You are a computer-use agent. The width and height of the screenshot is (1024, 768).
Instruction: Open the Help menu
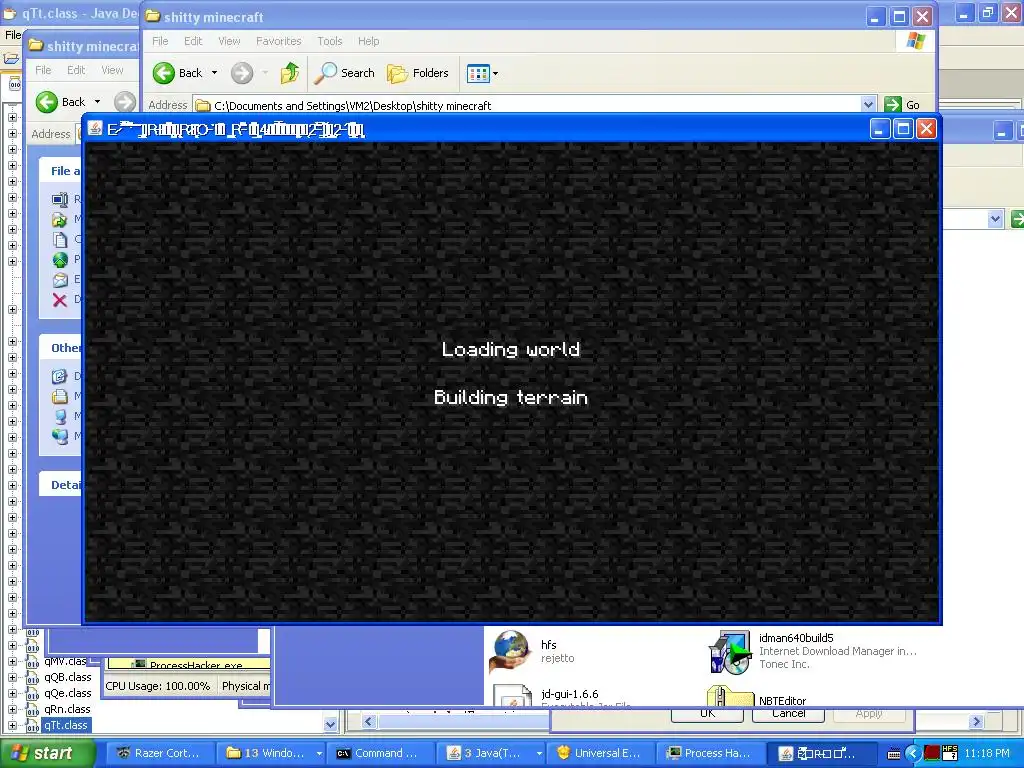[x=368, y=41]
